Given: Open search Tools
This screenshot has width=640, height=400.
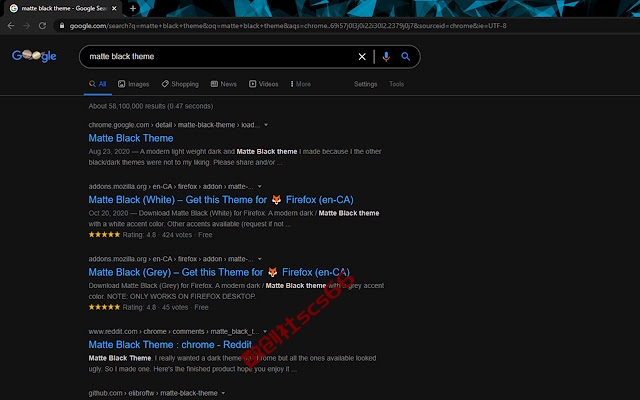Looking at the screenshot, I should (396, 84).
